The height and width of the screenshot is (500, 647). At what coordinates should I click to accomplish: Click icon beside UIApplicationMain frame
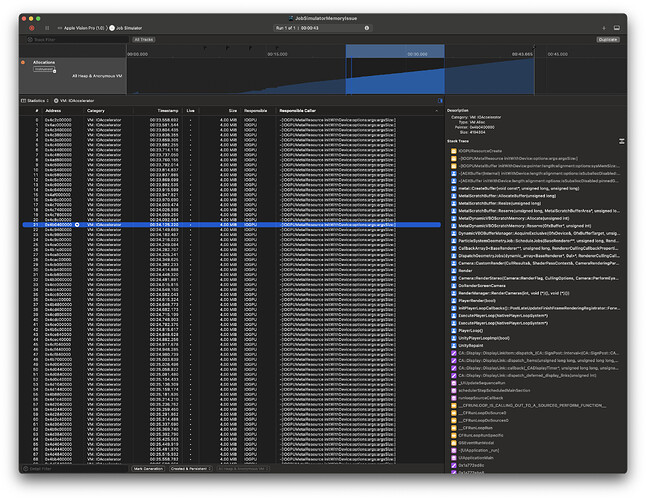[453, 458]
